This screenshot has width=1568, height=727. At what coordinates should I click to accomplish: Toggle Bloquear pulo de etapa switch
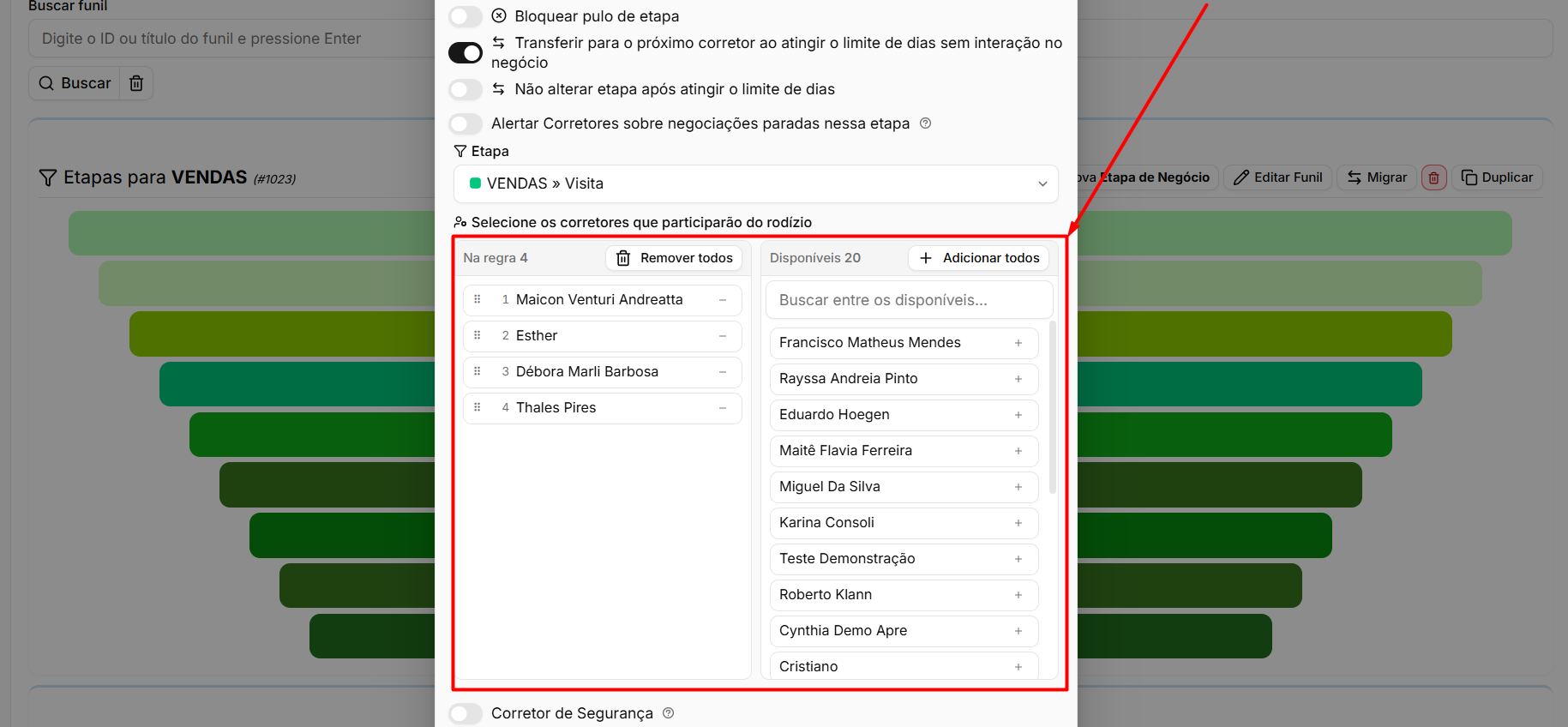[x=466, y=16]
